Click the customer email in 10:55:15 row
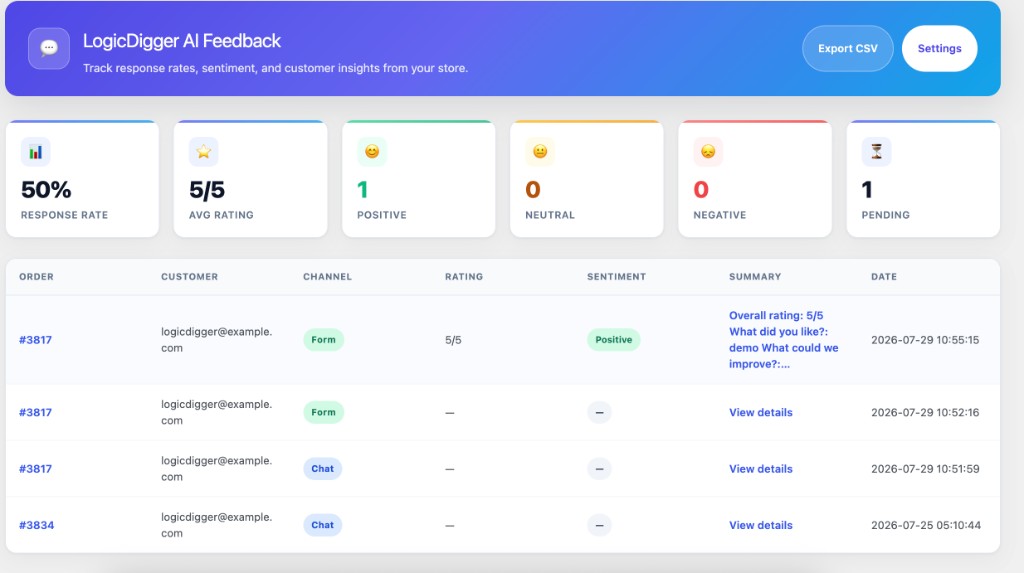The width and height of the screenshot is (1024, 573). 216,340
